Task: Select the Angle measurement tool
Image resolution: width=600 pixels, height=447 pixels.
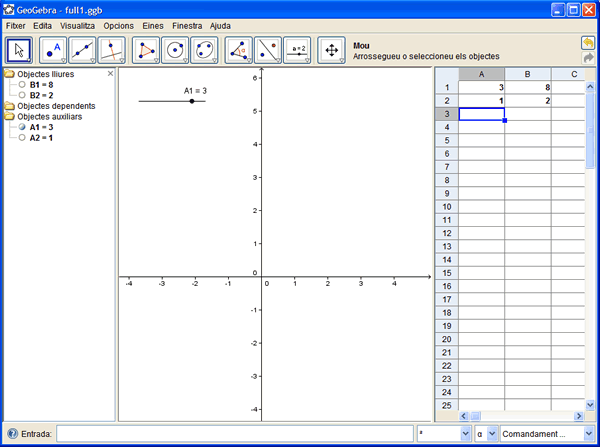Action: tap(239, 50)
